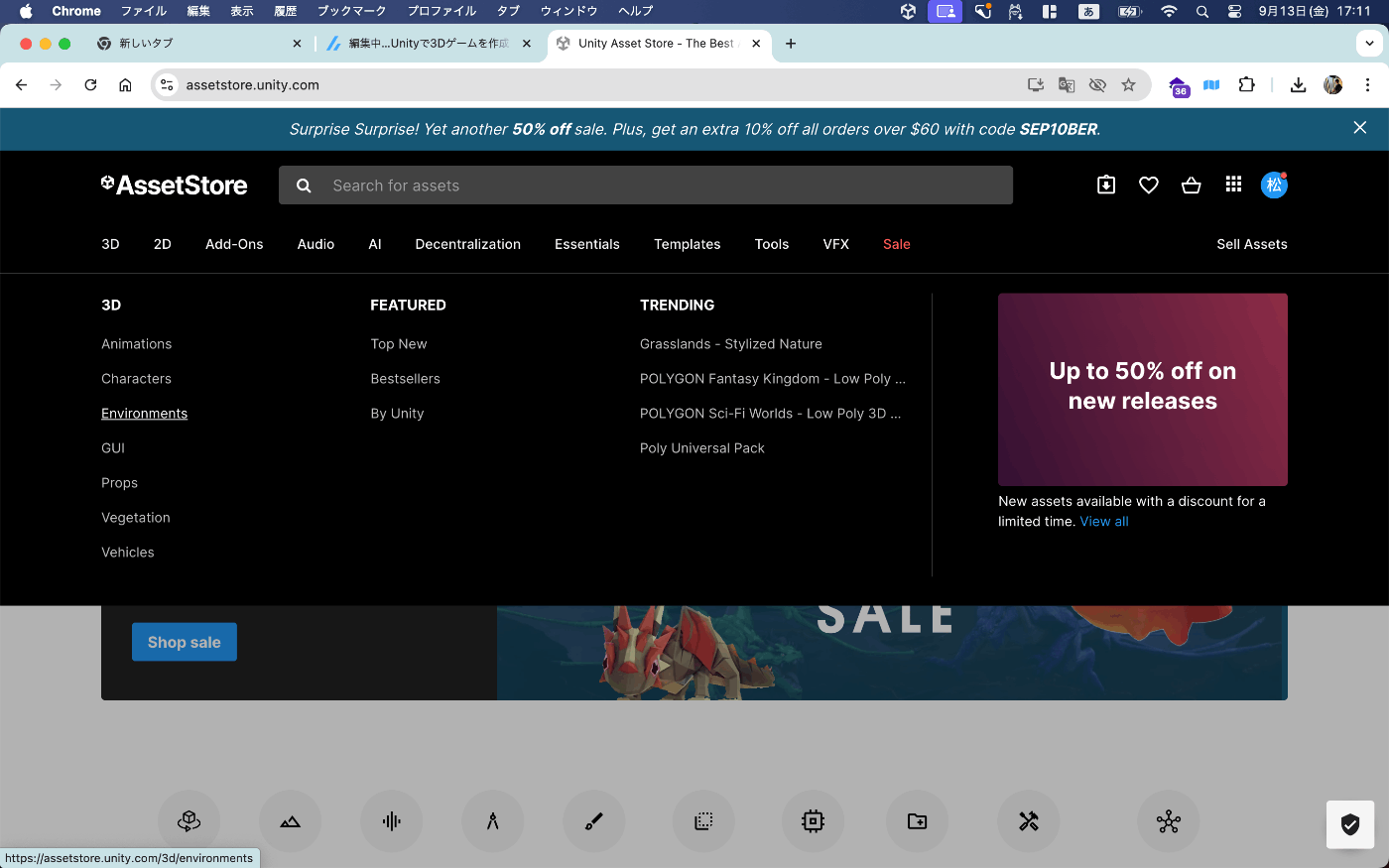Open the Templates navigation menu

688,244
